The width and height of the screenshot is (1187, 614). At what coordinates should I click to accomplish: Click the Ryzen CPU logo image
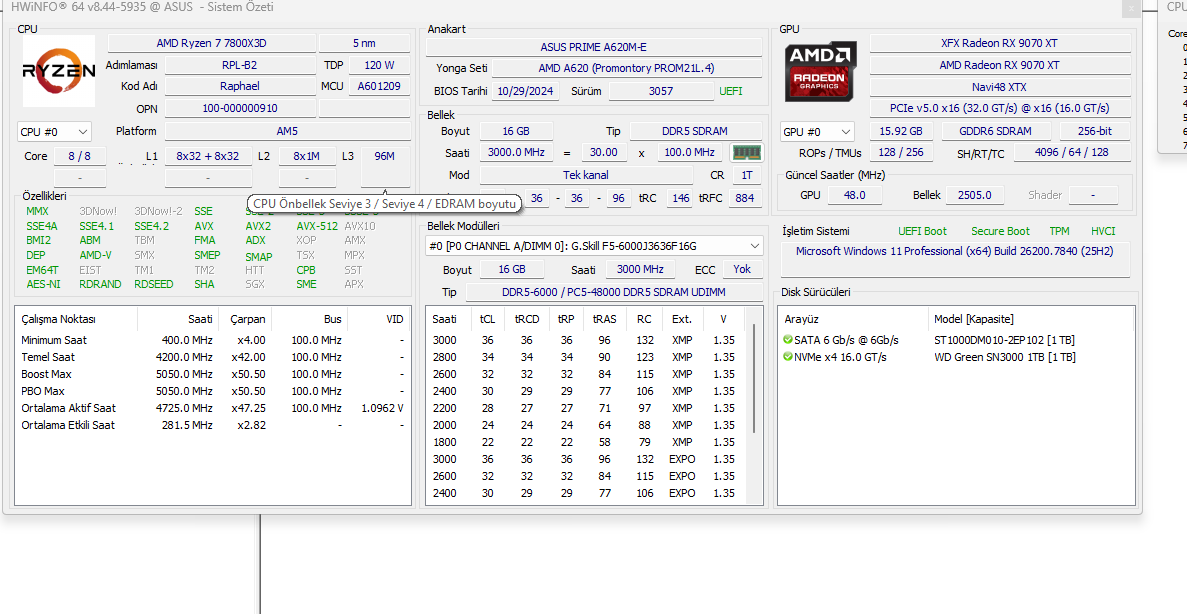tap(59, 71)
